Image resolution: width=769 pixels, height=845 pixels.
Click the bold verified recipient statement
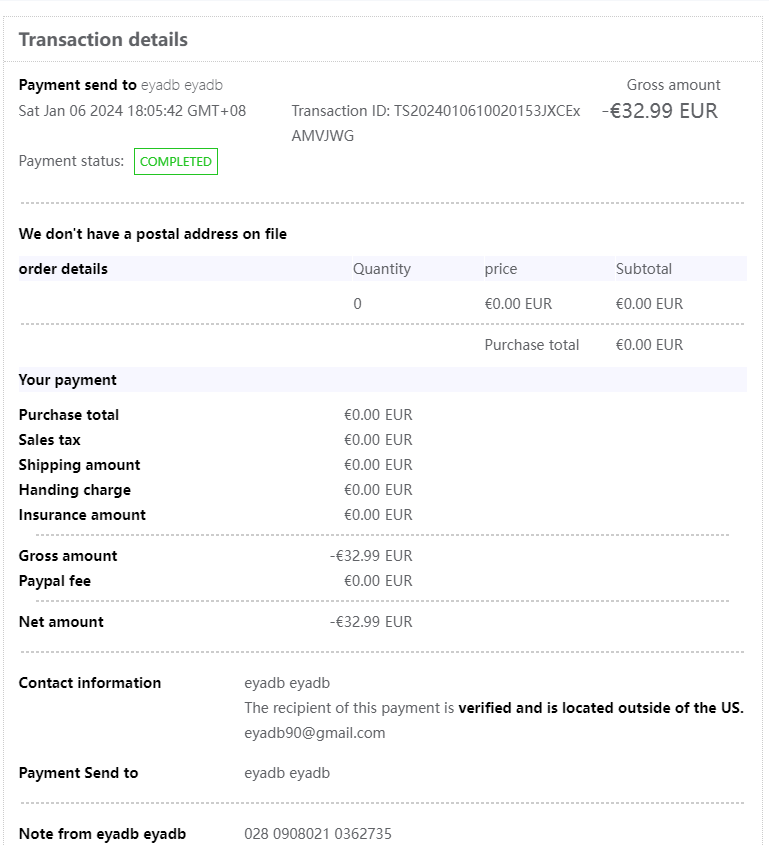600,708
